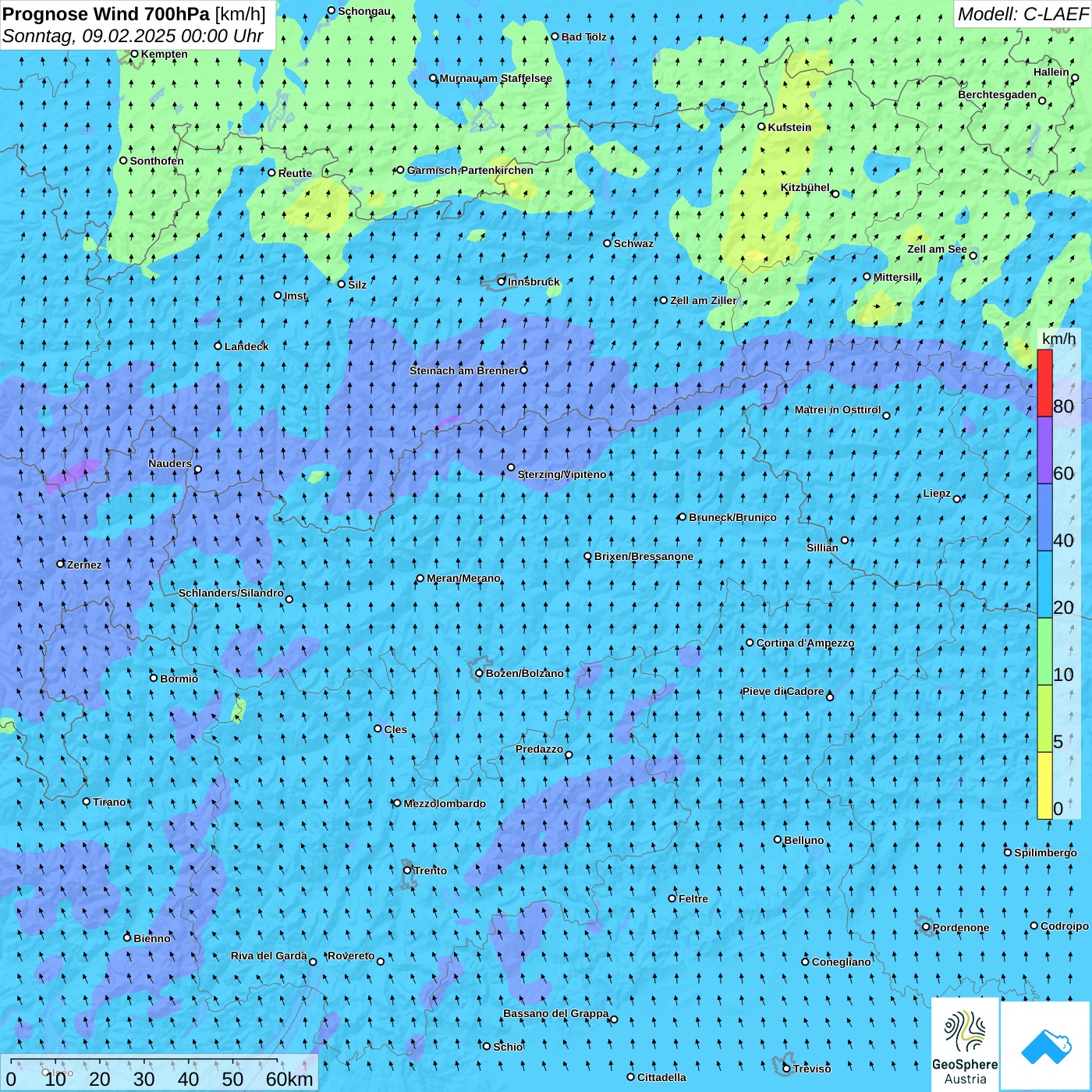Click the Bozen/Bolzano city marker

480,673
